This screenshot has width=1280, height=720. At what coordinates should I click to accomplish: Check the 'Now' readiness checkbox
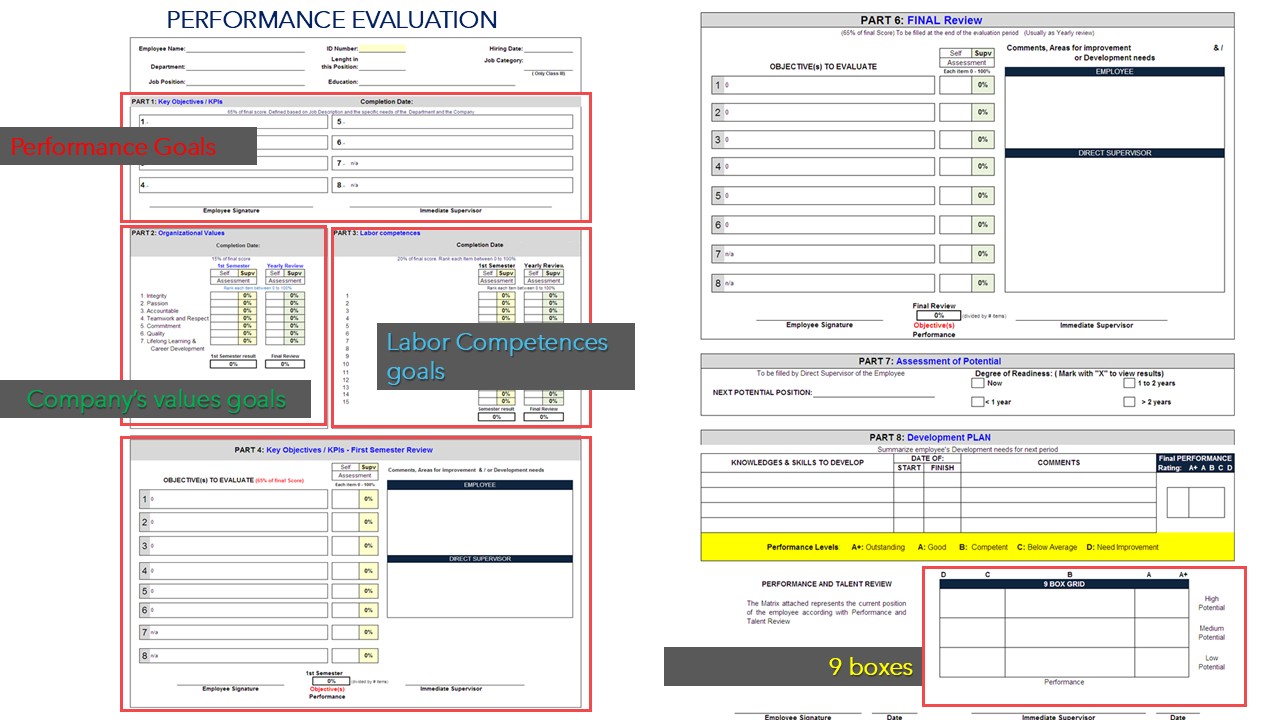(977, 383)
